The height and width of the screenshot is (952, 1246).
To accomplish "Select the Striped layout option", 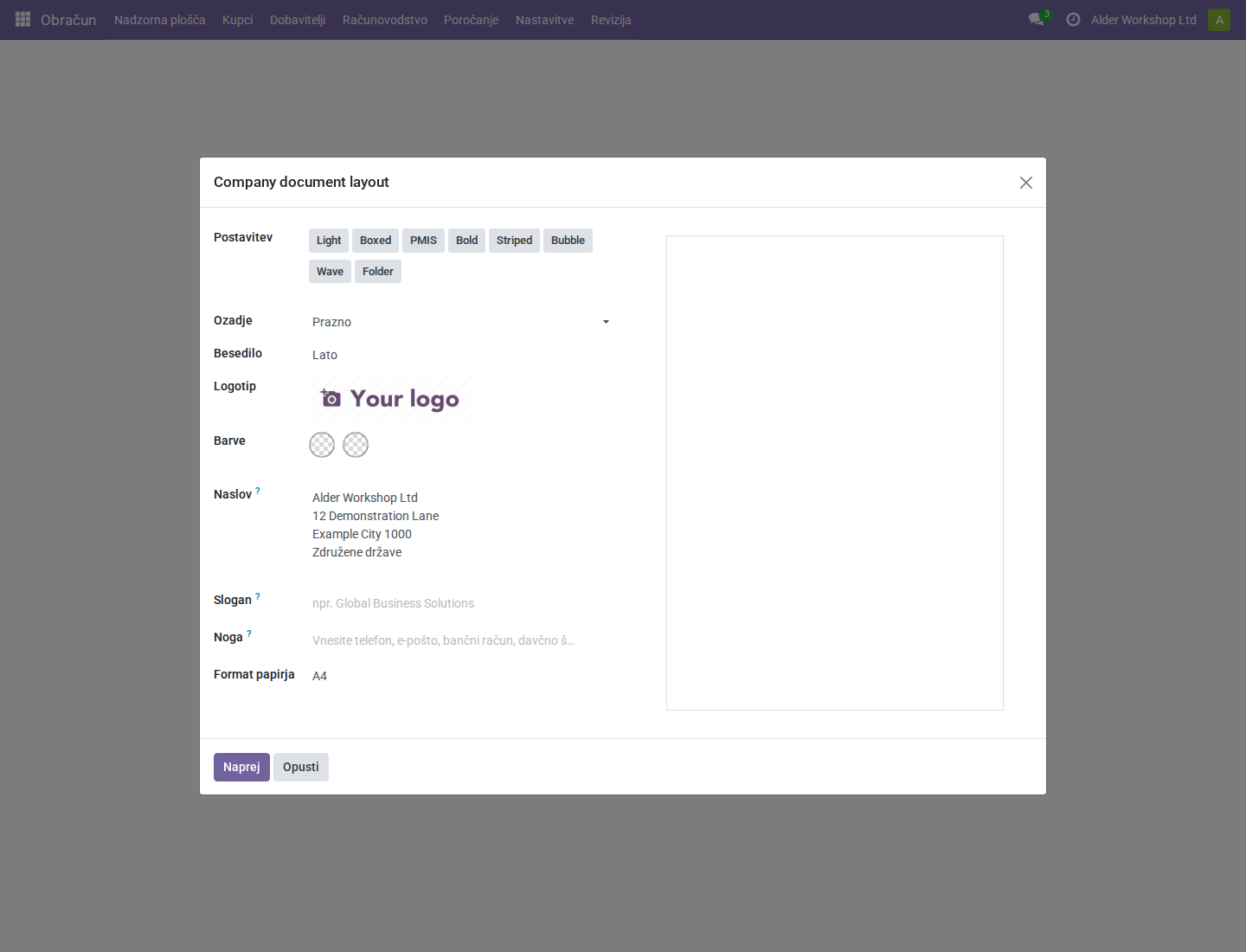I will point(514,241).
